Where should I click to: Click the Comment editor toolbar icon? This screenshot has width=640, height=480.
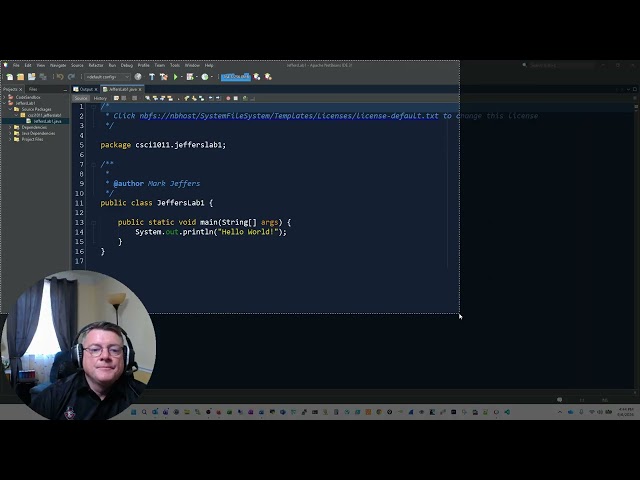tap(245, 98)
